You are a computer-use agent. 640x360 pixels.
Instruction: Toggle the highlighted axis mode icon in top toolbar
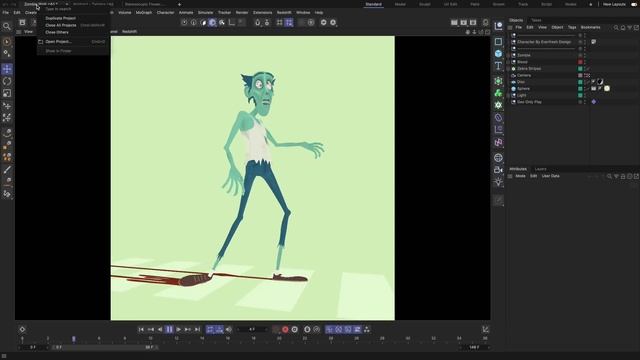coord(213,22)
